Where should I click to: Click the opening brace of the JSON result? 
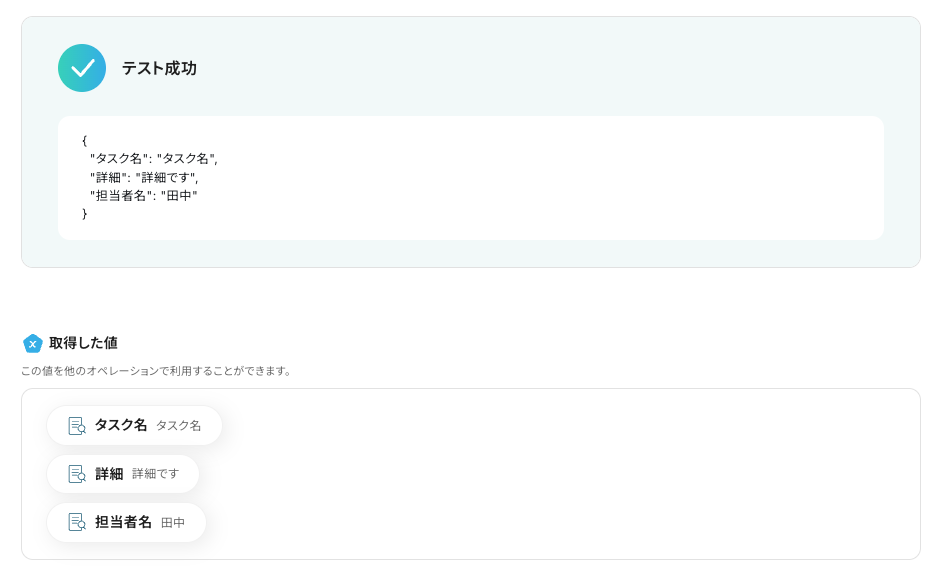point(85,140)
